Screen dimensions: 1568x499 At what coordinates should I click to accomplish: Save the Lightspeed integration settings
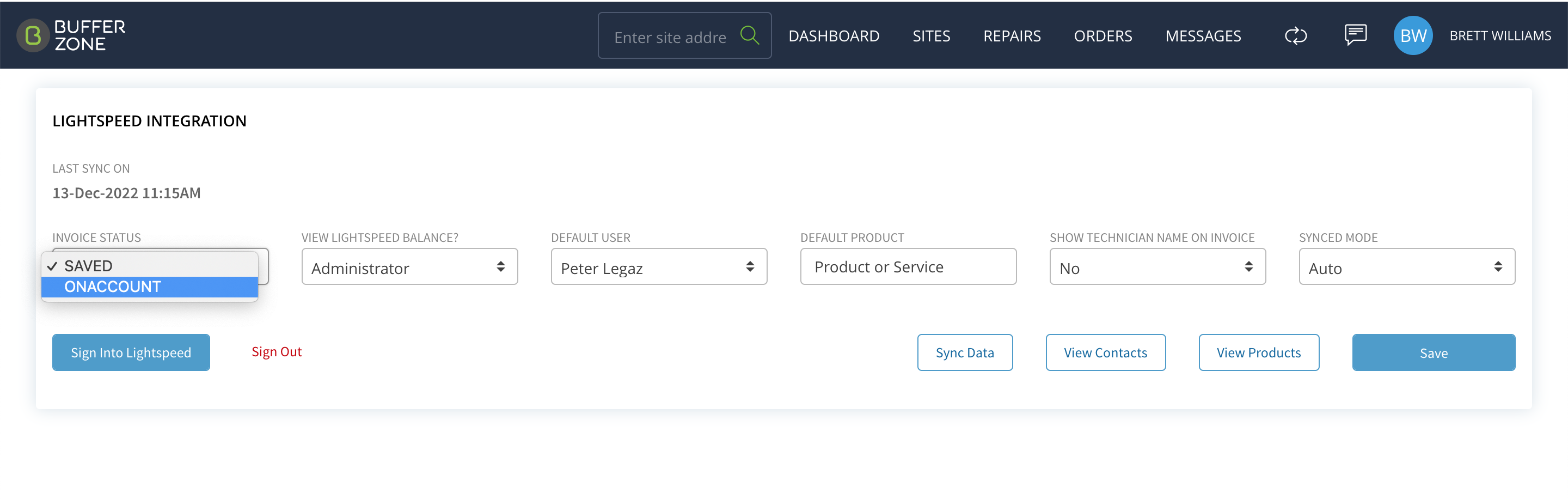coord(1434,352)
